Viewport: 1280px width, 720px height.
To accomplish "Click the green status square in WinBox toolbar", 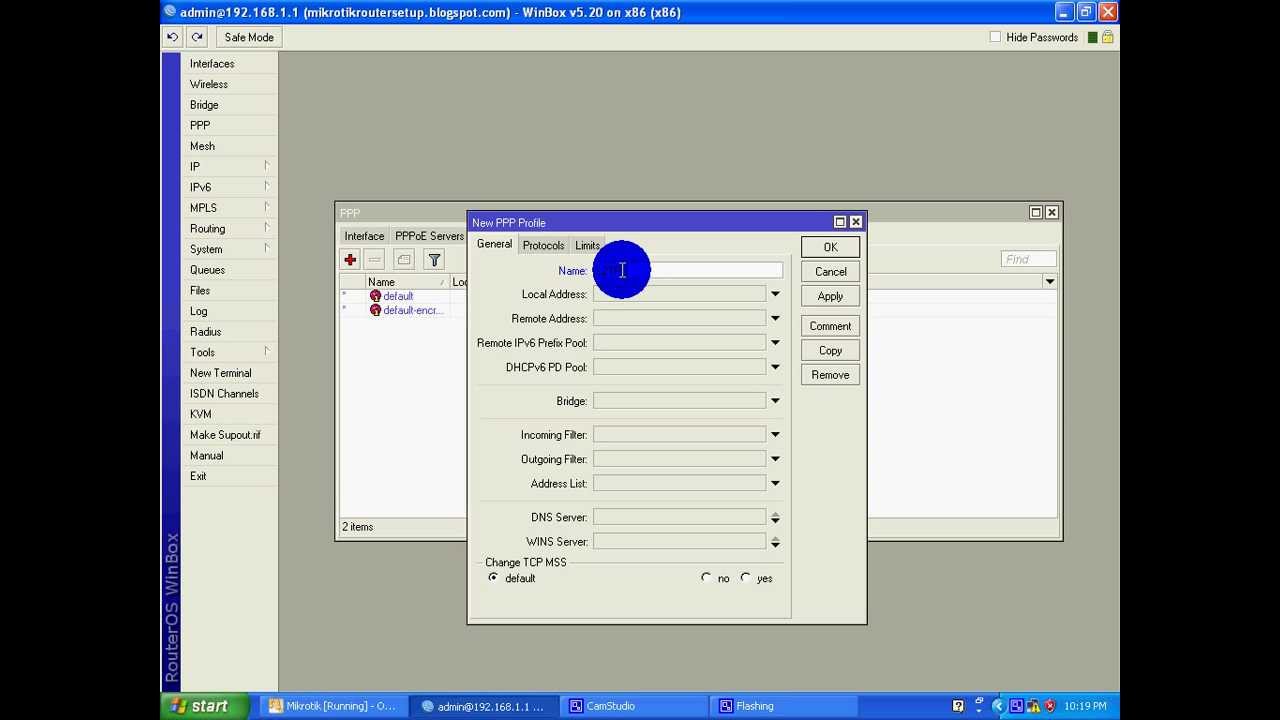I will 1093,37.
